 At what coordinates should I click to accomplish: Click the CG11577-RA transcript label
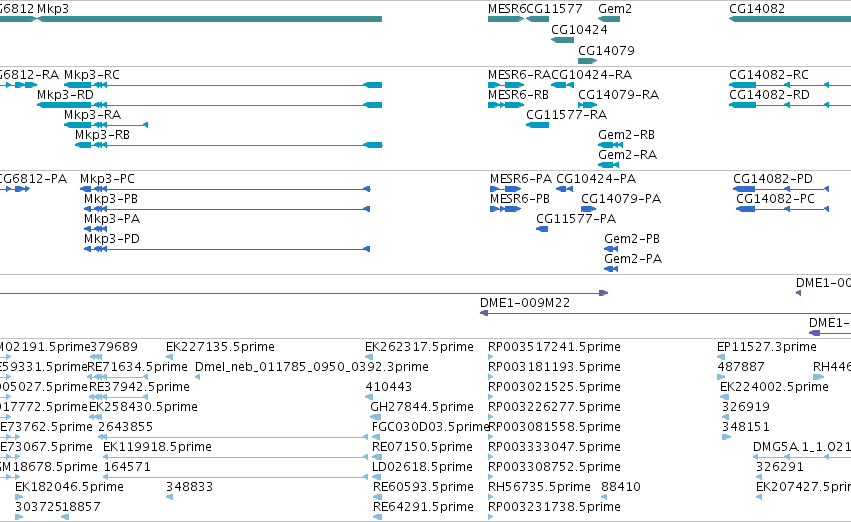(x=567, y=115)
